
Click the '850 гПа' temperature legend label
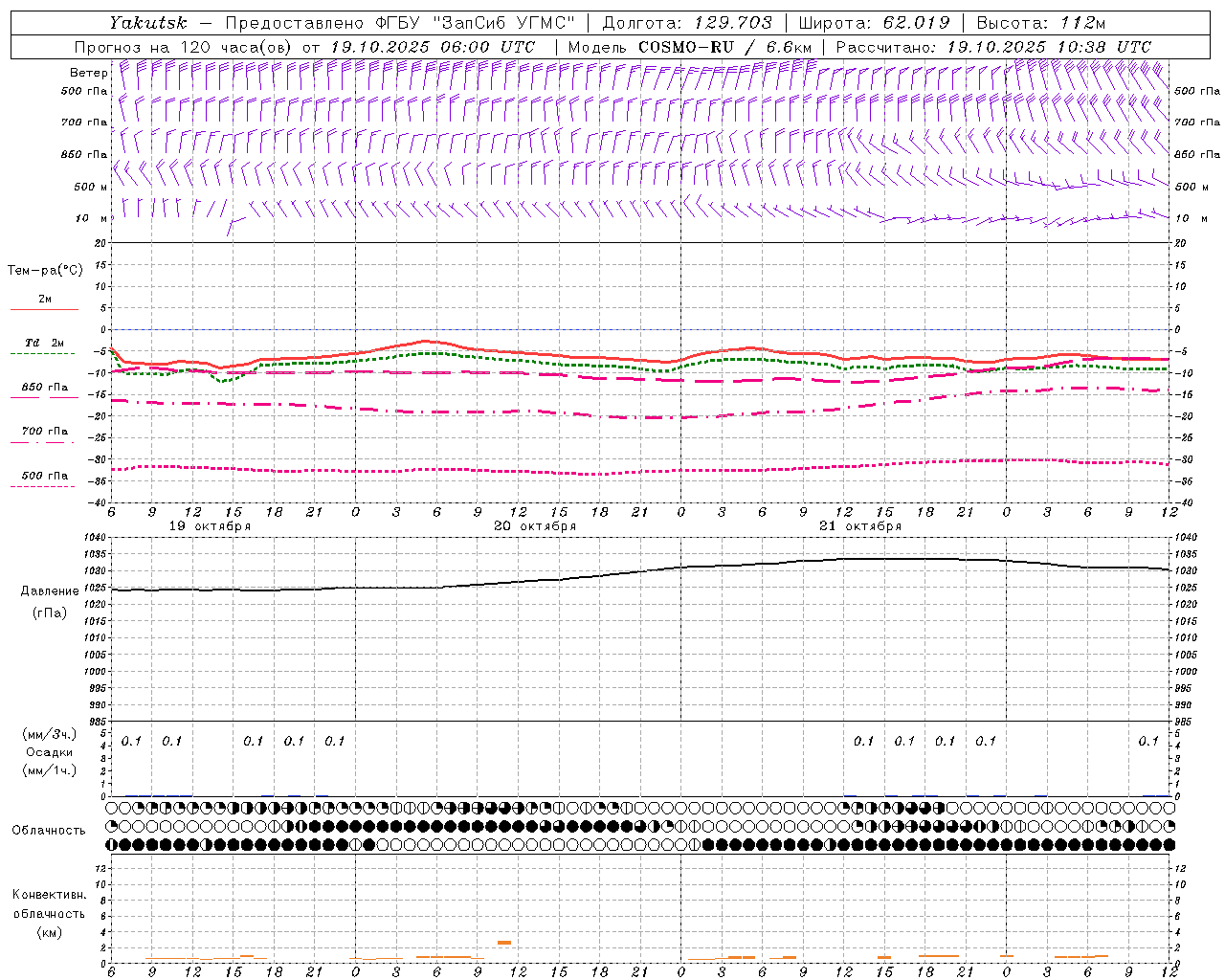(44, 388)
